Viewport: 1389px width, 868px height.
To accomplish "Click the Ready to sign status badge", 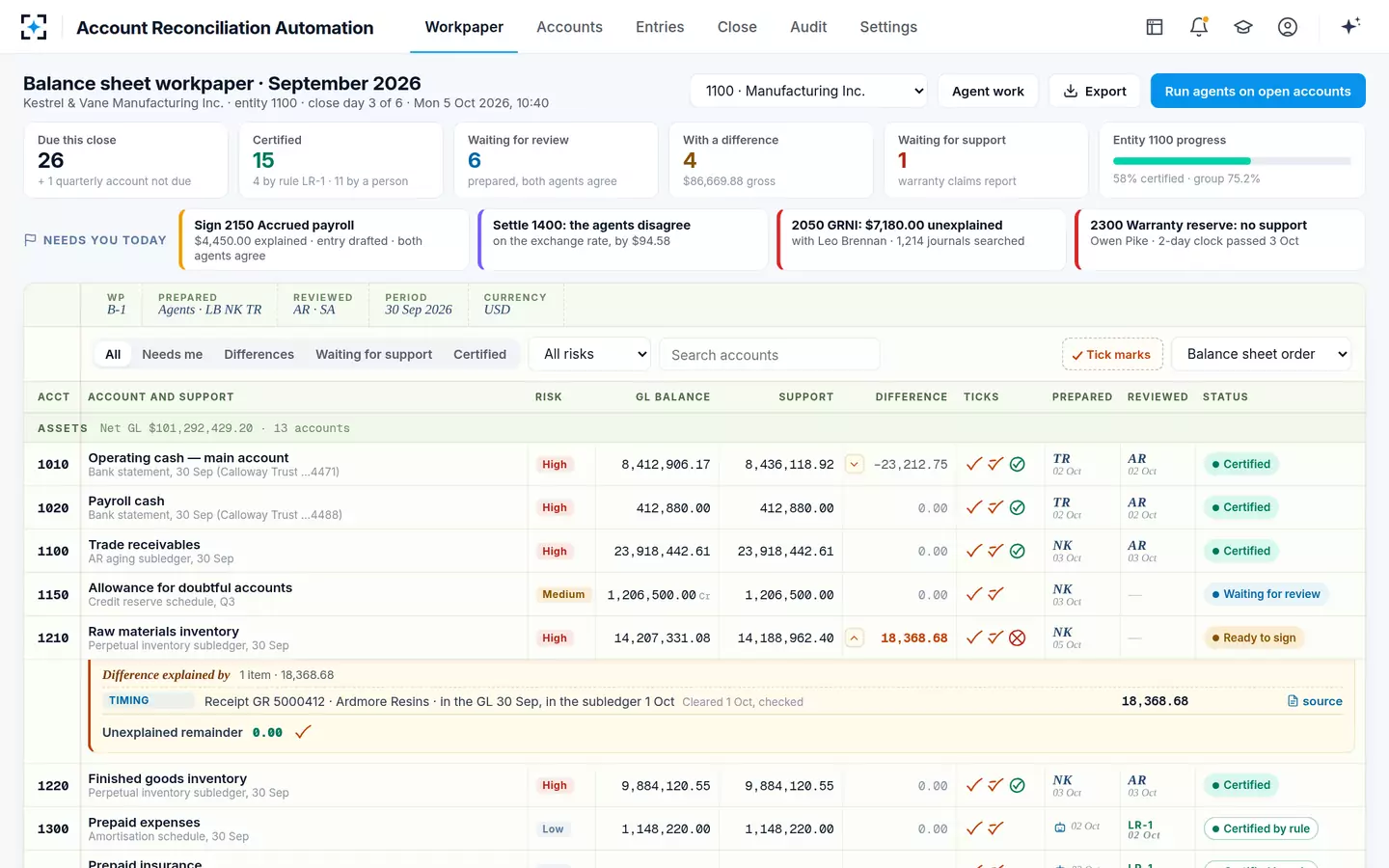I will point(1253,637).
